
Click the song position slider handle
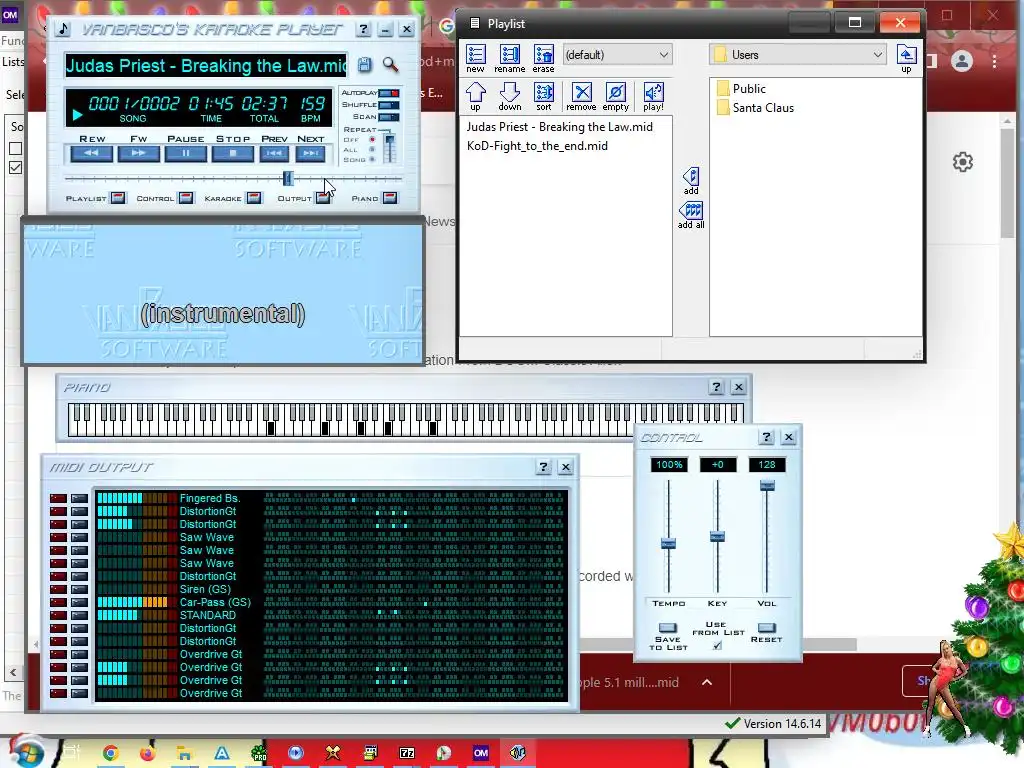coord(288,178)
